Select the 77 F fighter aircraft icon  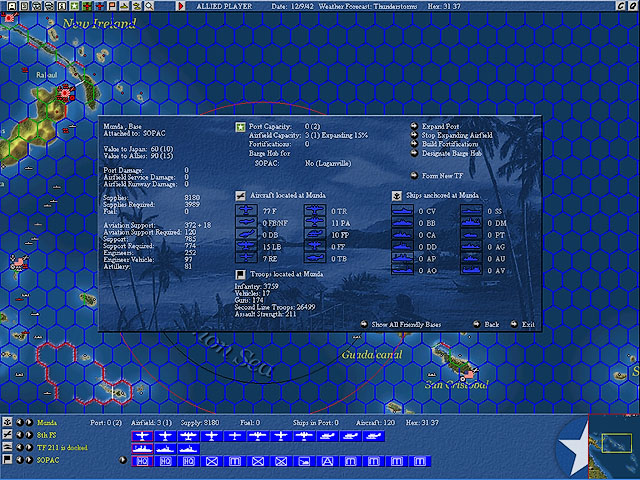247,211
